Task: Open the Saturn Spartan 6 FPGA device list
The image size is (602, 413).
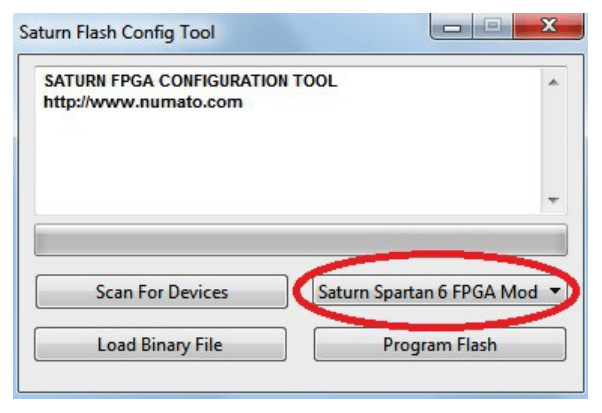Action: point(430,292)
